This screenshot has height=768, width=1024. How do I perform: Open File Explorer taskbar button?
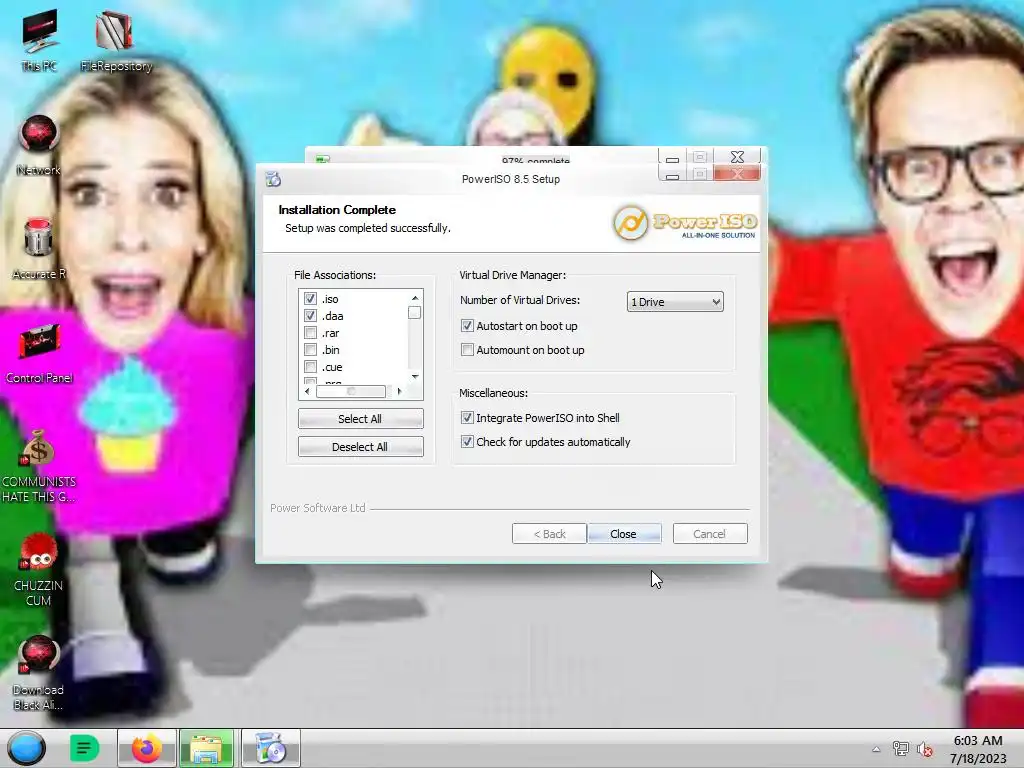click(206, 748)
